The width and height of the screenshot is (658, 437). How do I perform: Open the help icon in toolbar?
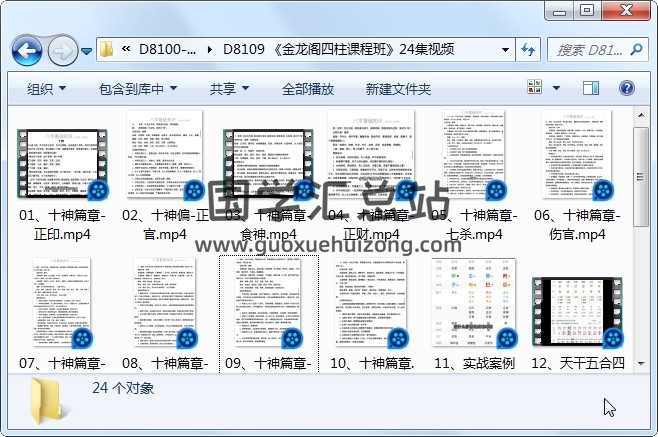(627, 89)
